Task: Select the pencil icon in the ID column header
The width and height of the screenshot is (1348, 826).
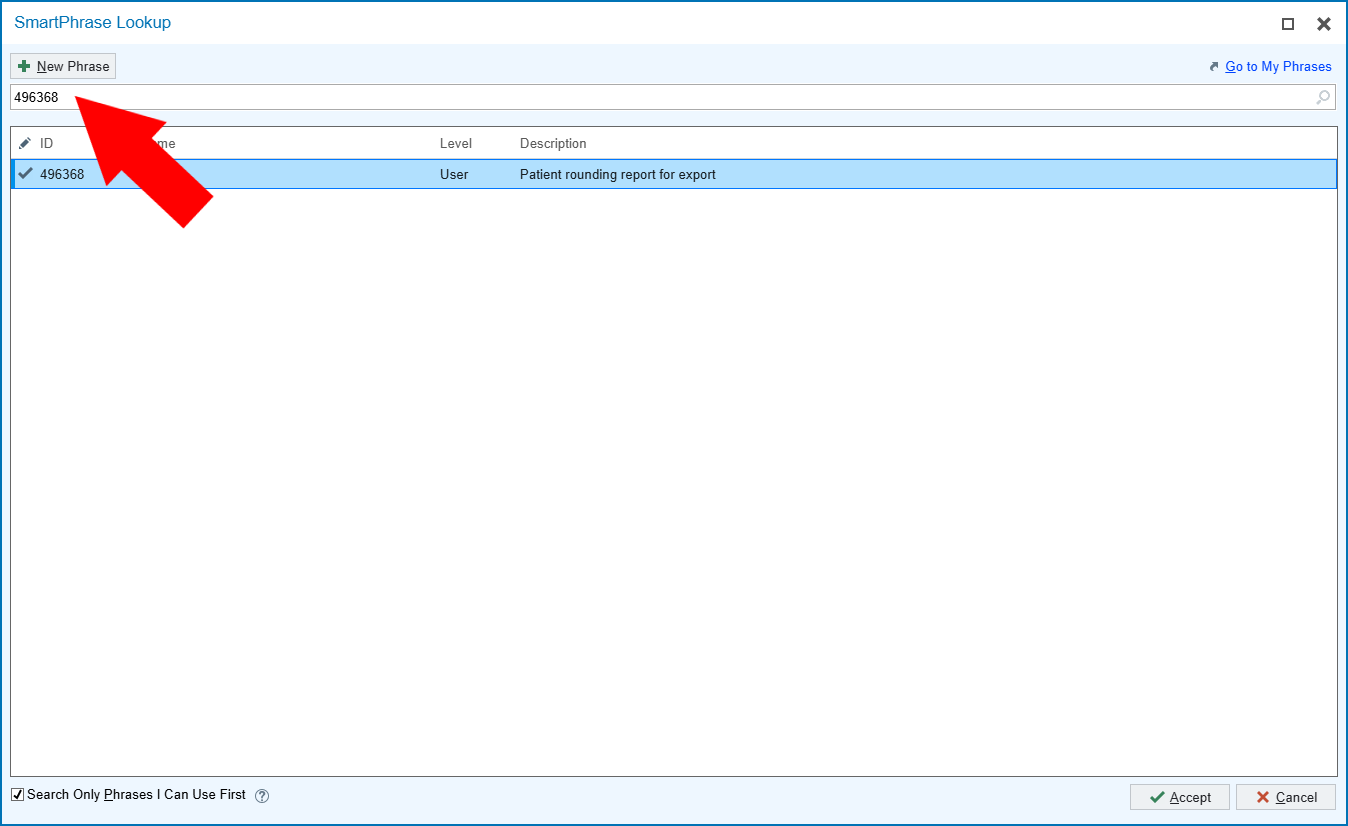Action: [x=26, y=143]
